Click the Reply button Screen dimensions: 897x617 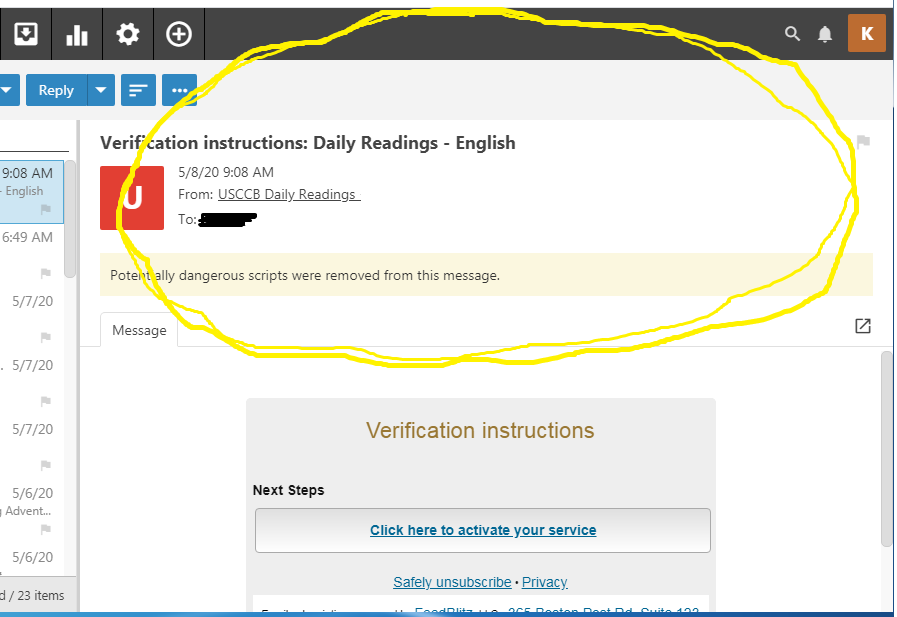[56, 90]
